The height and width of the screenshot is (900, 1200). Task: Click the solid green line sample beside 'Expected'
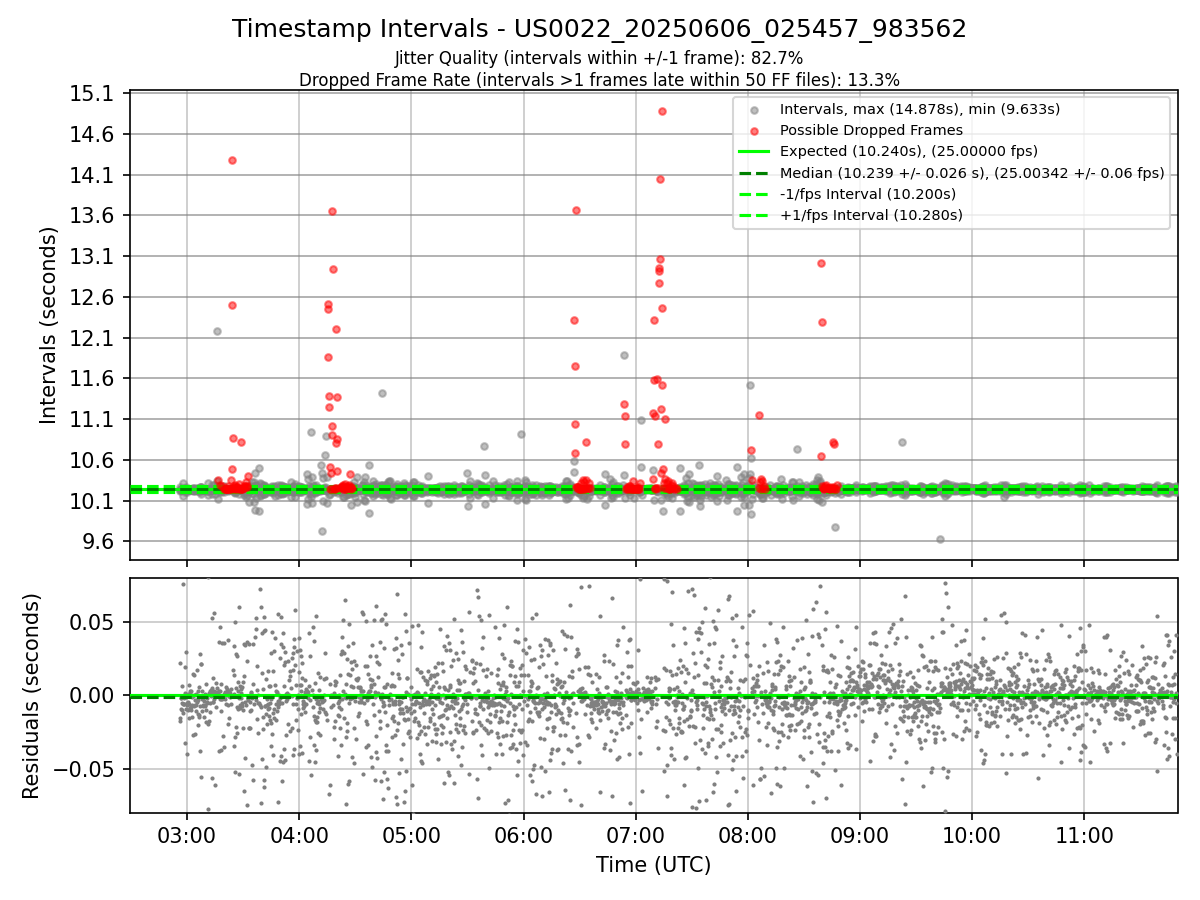(x=754, y=152)
